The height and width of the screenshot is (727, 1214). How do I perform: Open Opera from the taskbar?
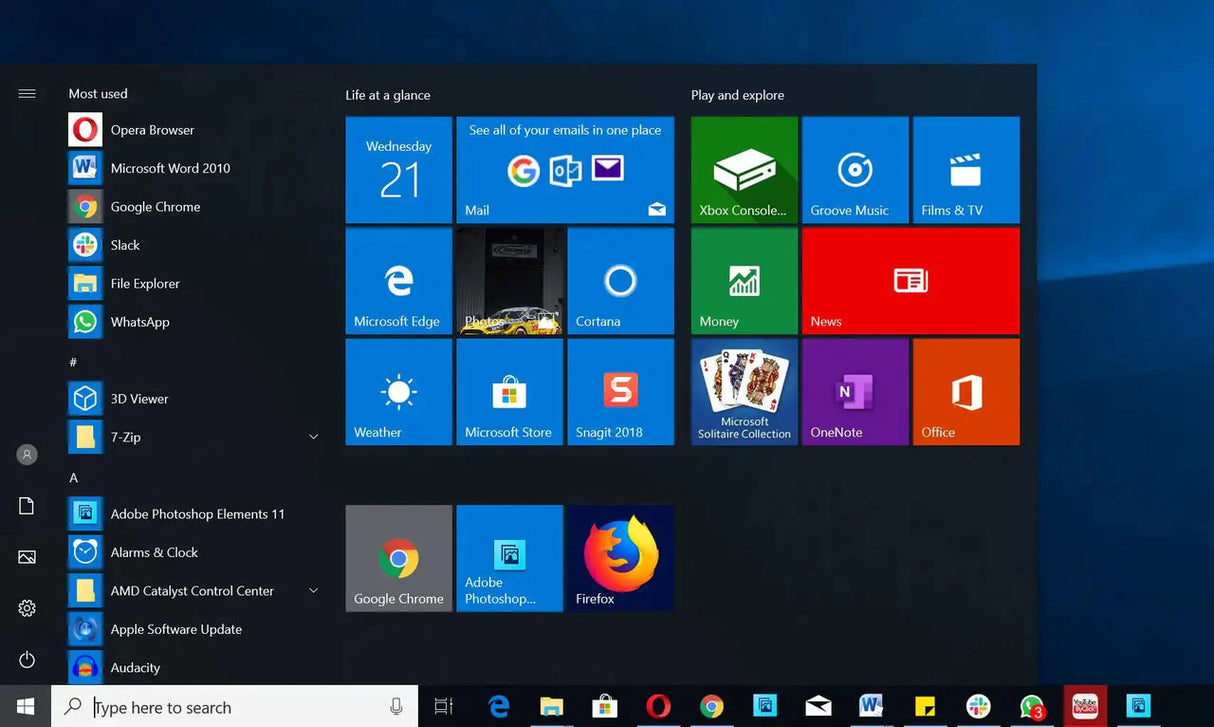click(x=657, y=706)
